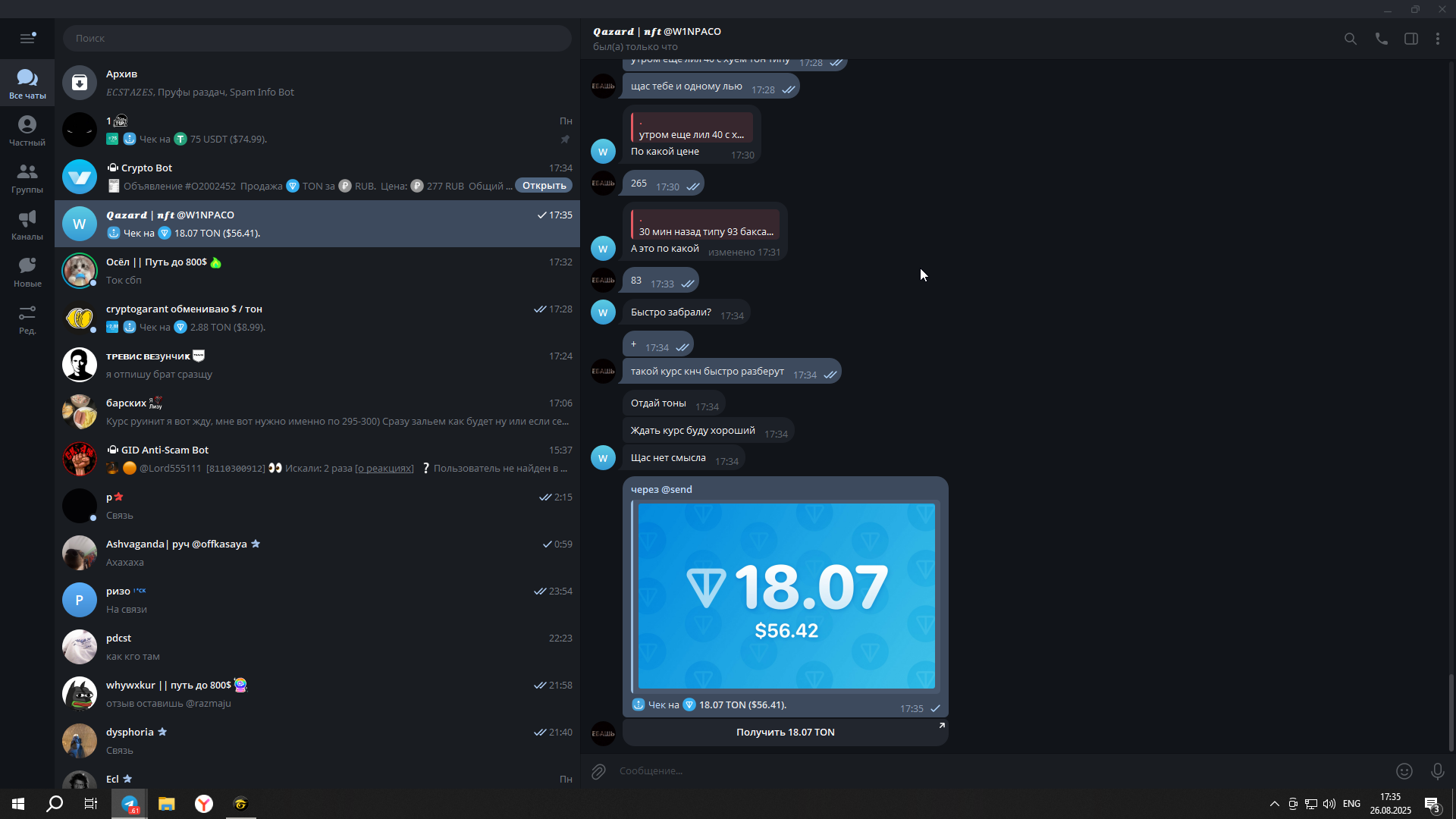Open the 'ризо' chat
Viewport: 1456px width, 819px height.
click(317, 600)
